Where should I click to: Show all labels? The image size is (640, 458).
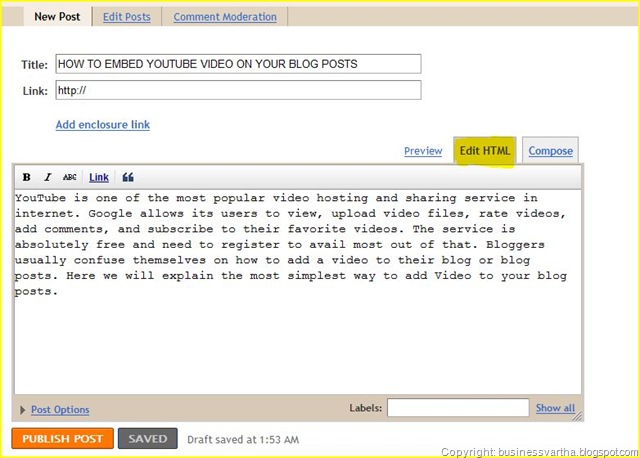[555, 408]
